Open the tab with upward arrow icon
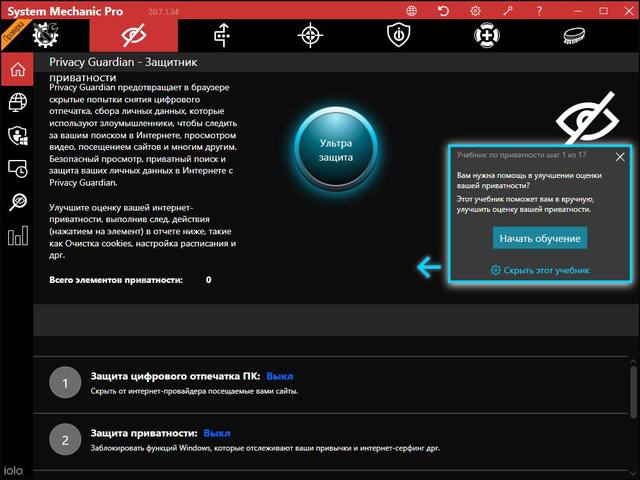Image resolution: width=640 pixels, height=480 pixels. point(222,35)
